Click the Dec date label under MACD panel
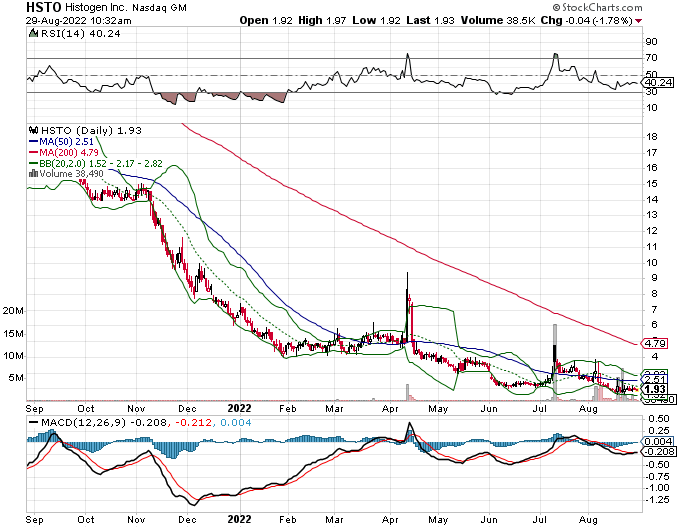 [187, 519]
